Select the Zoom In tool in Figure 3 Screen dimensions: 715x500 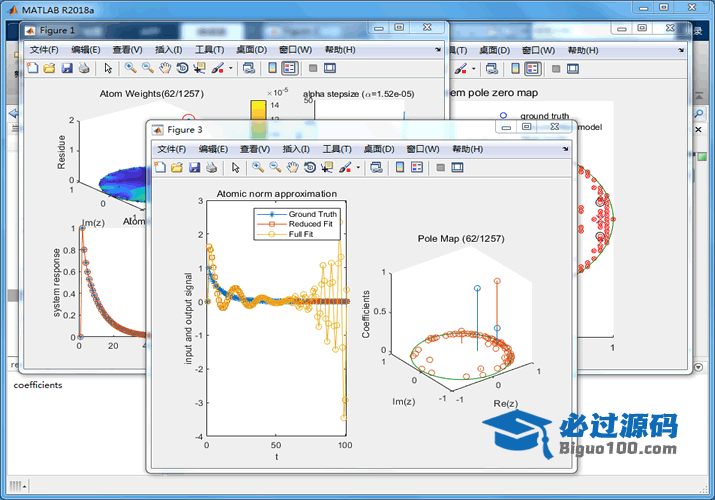(x=258, y=168)
